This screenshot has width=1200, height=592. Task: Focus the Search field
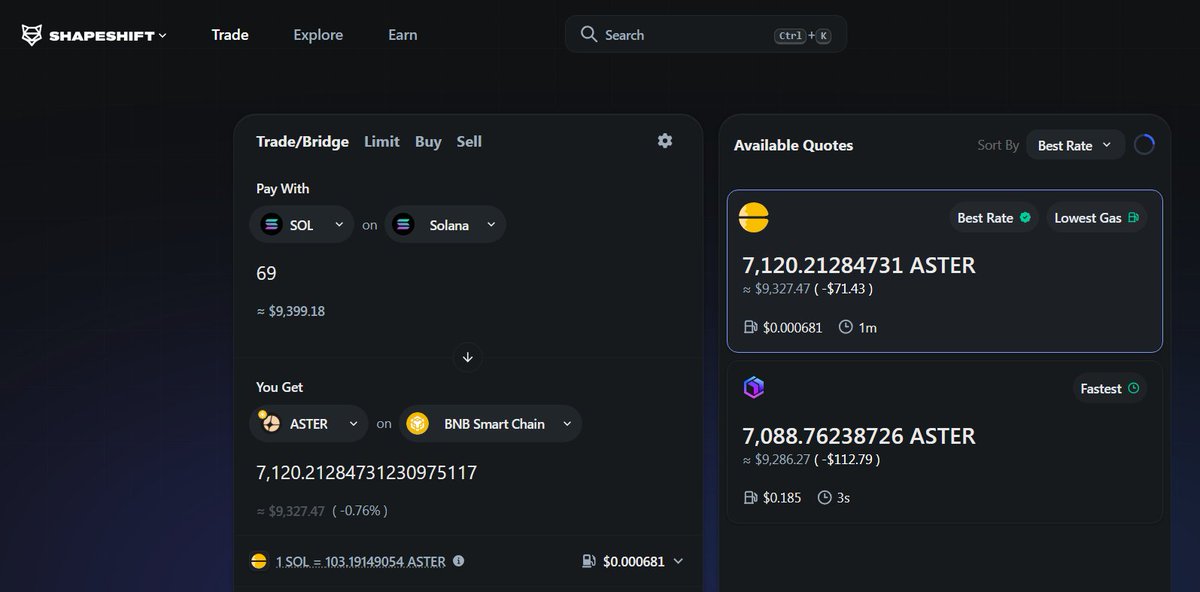coord(706,34)
